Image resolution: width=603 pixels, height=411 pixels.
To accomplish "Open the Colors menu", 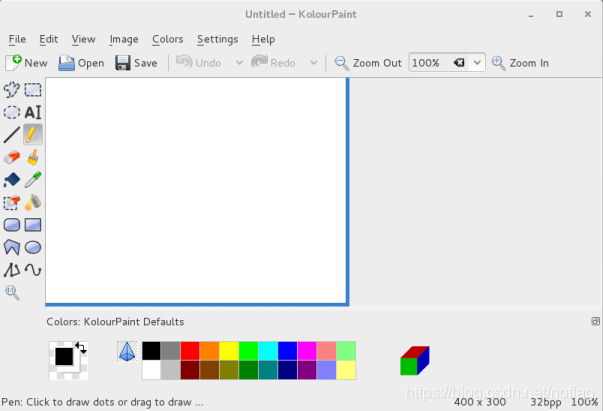I will click(168, 39).
